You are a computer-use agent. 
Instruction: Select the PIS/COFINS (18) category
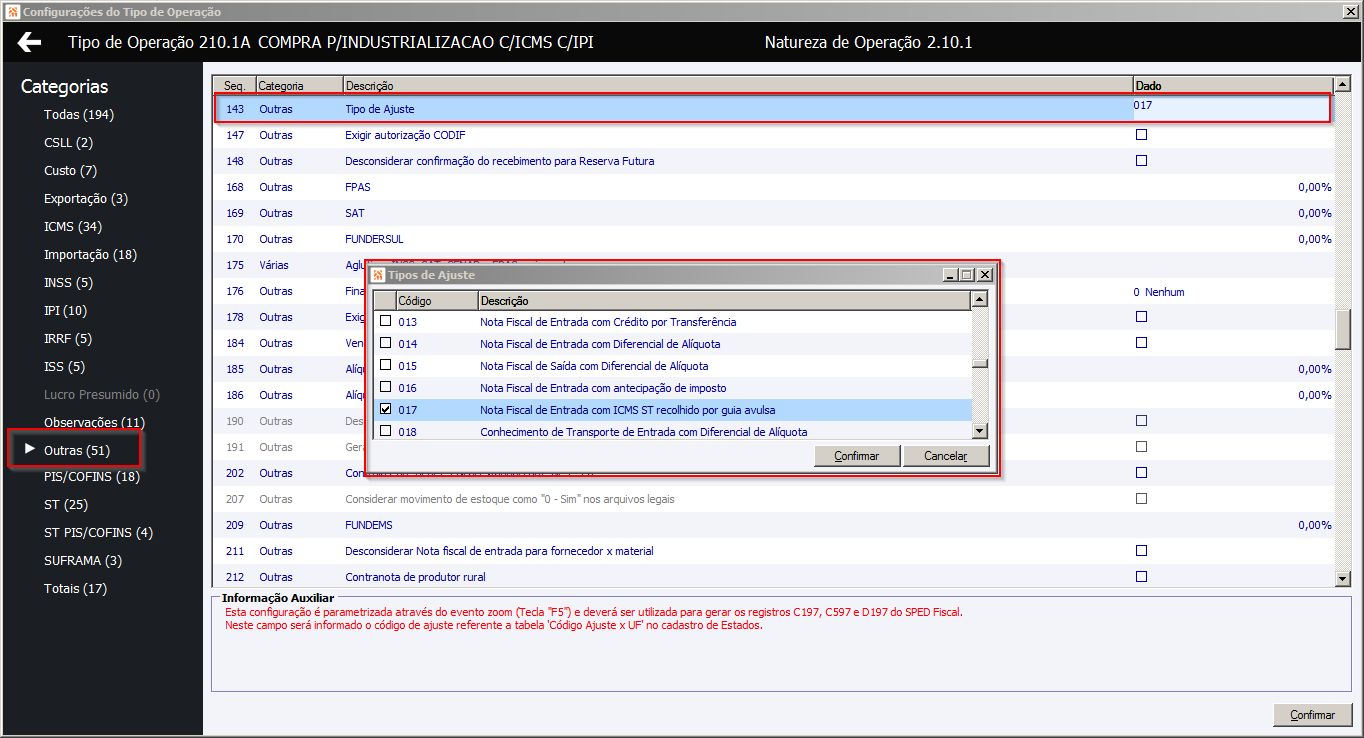(x=92, y=477)
